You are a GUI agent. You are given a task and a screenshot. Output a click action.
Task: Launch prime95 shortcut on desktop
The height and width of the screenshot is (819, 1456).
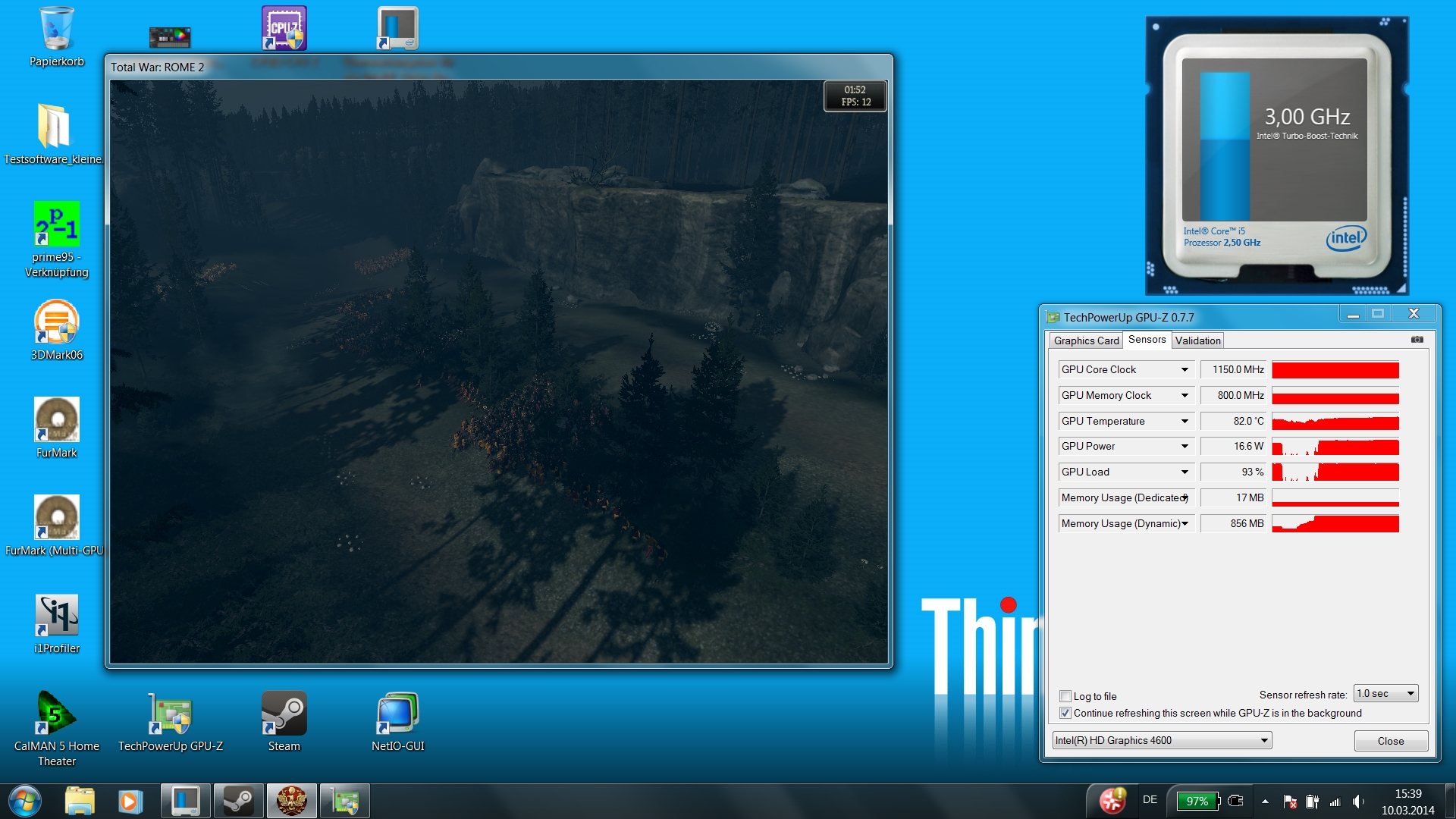(x=57, y=224)
